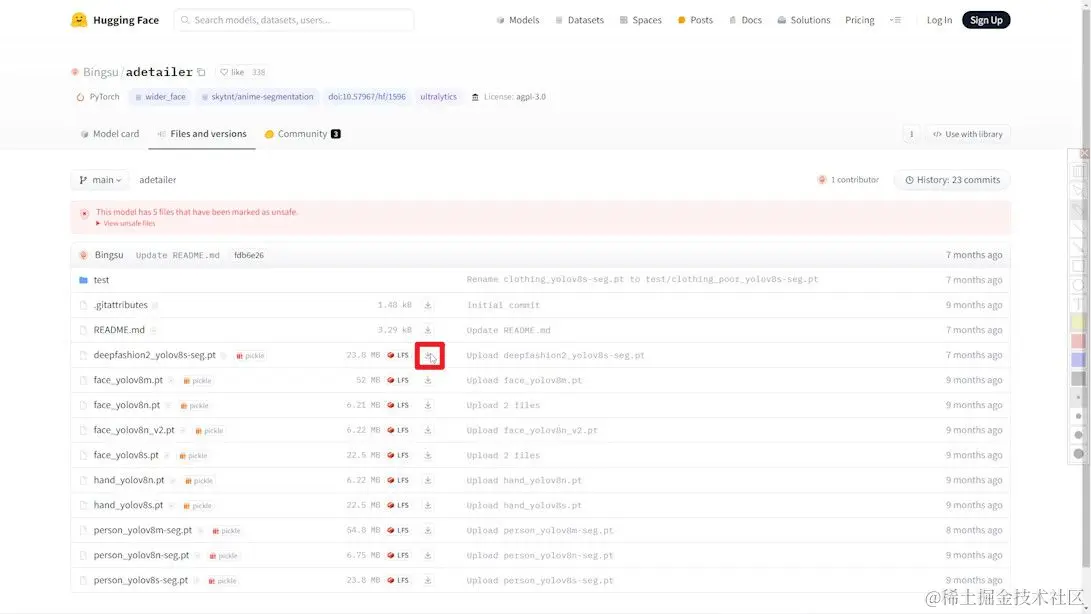Go to Spaces in navigation
The height and width of the screenshot is (614, 1091).
coord(640,20)
